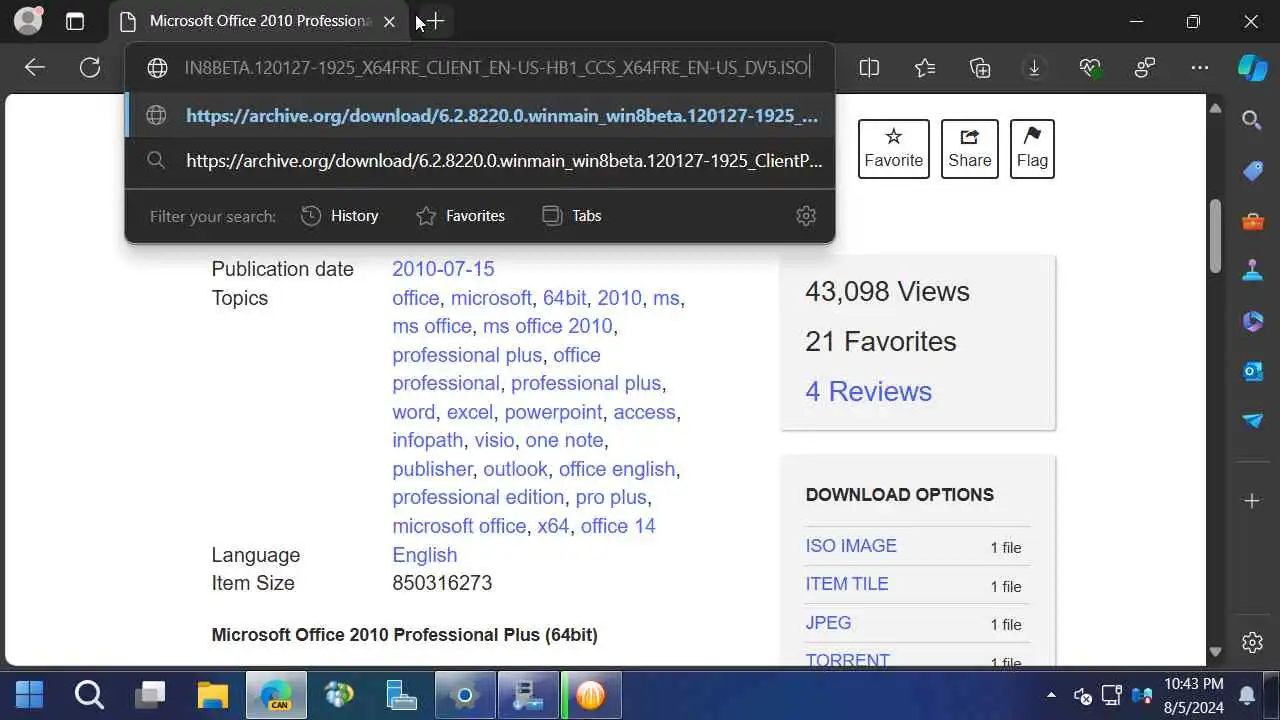This screenshot has height=720, width=1280.
Task: Open the tab actions menu icon
Action: [x=75, y=21]
